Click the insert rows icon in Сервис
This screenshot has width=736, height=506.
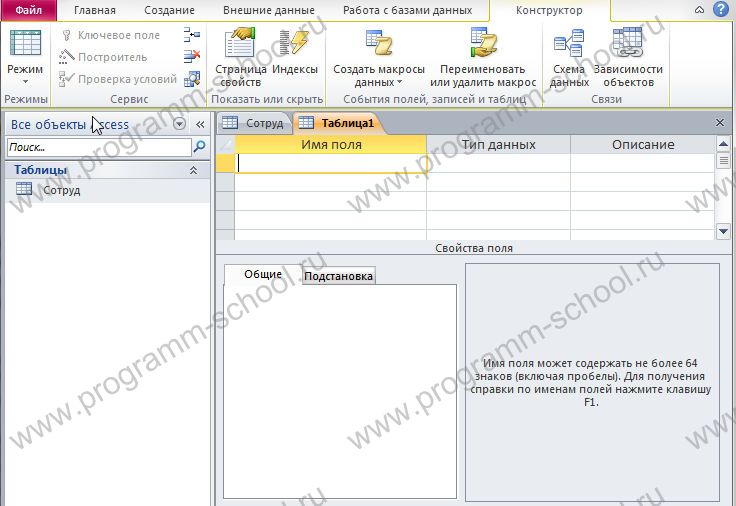click(192, 35)
